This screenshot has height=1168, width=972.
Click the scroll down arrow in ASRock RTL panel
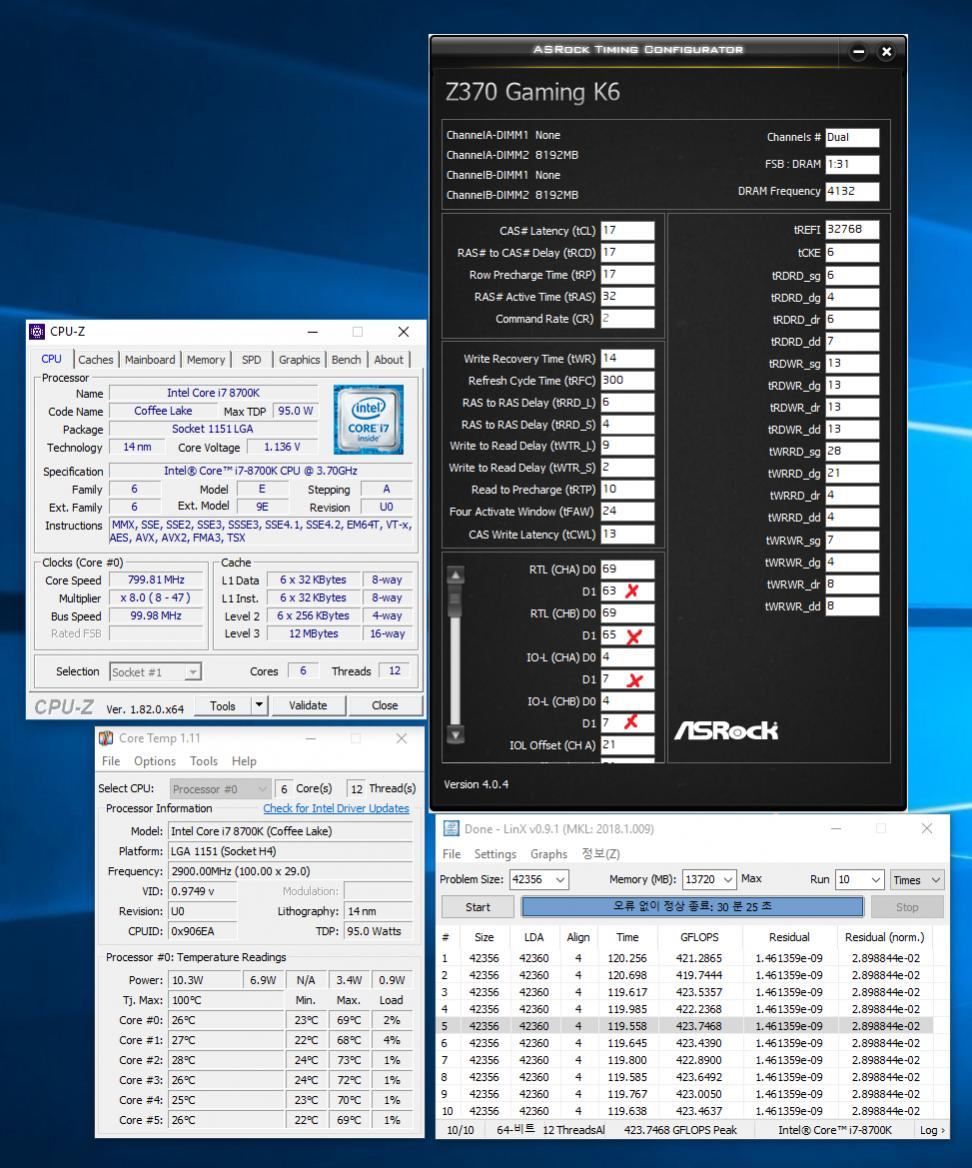click(x=456, y=734)
